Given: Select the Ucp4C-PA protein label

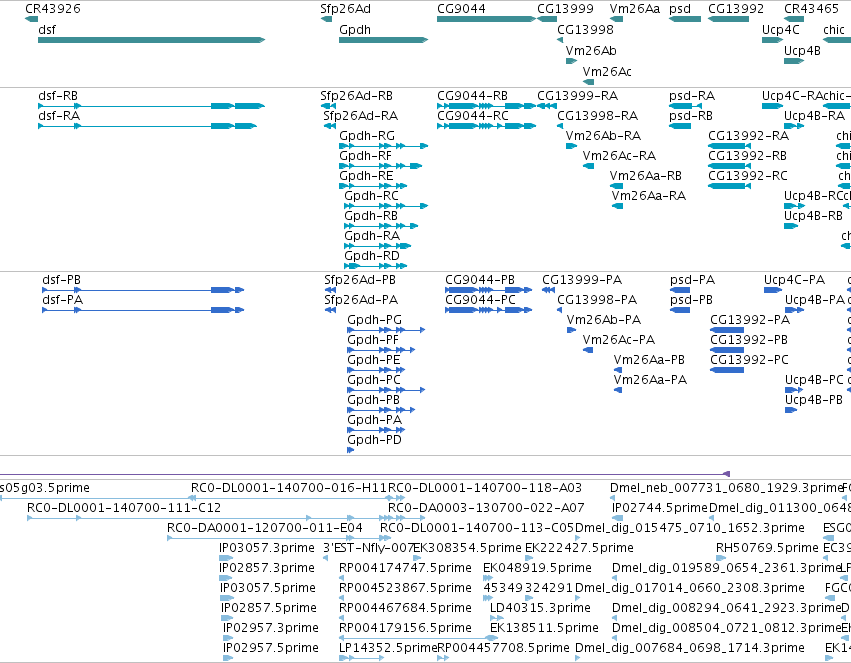Looking at the screenshot, I should click(x=794, y=280).
